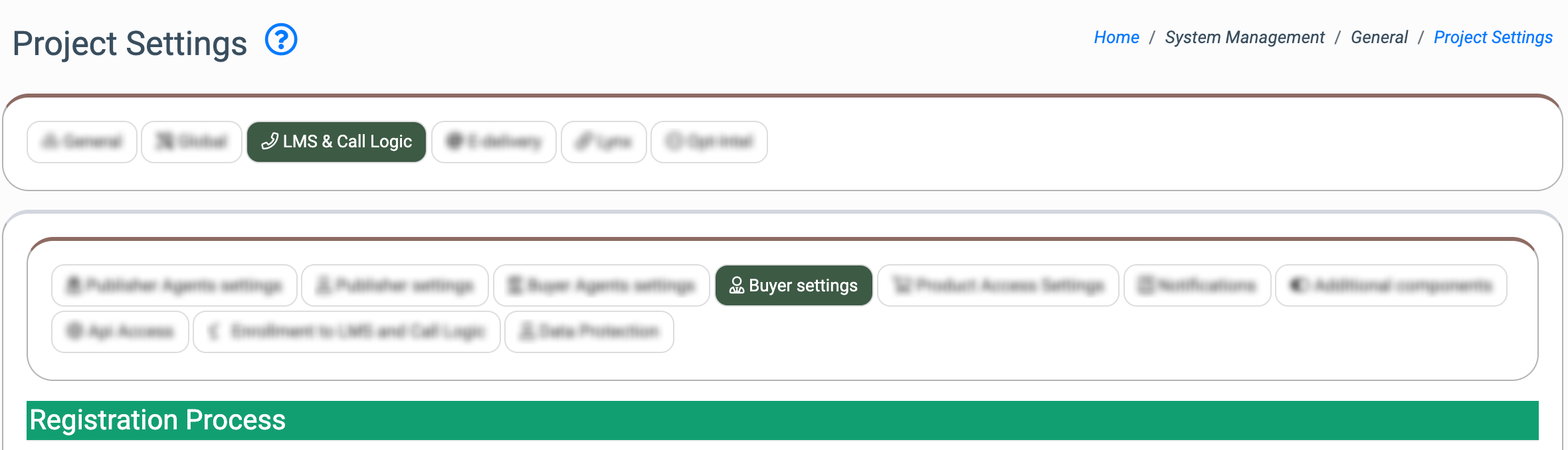Click the shopping cart icon of Product Access Settings

902,285
